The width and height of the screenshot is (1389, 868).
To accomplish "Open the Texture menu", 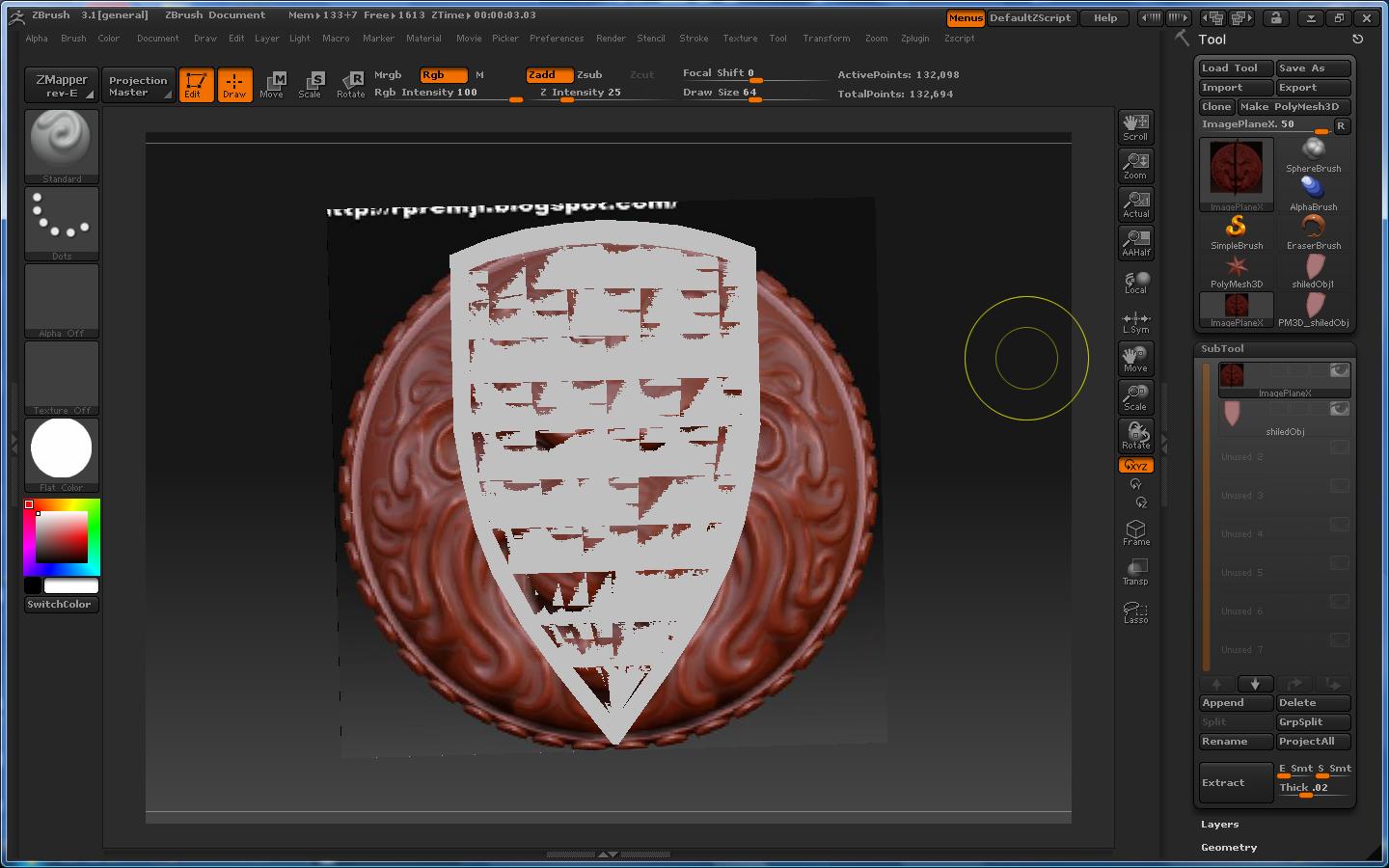I will click(740, 39).
